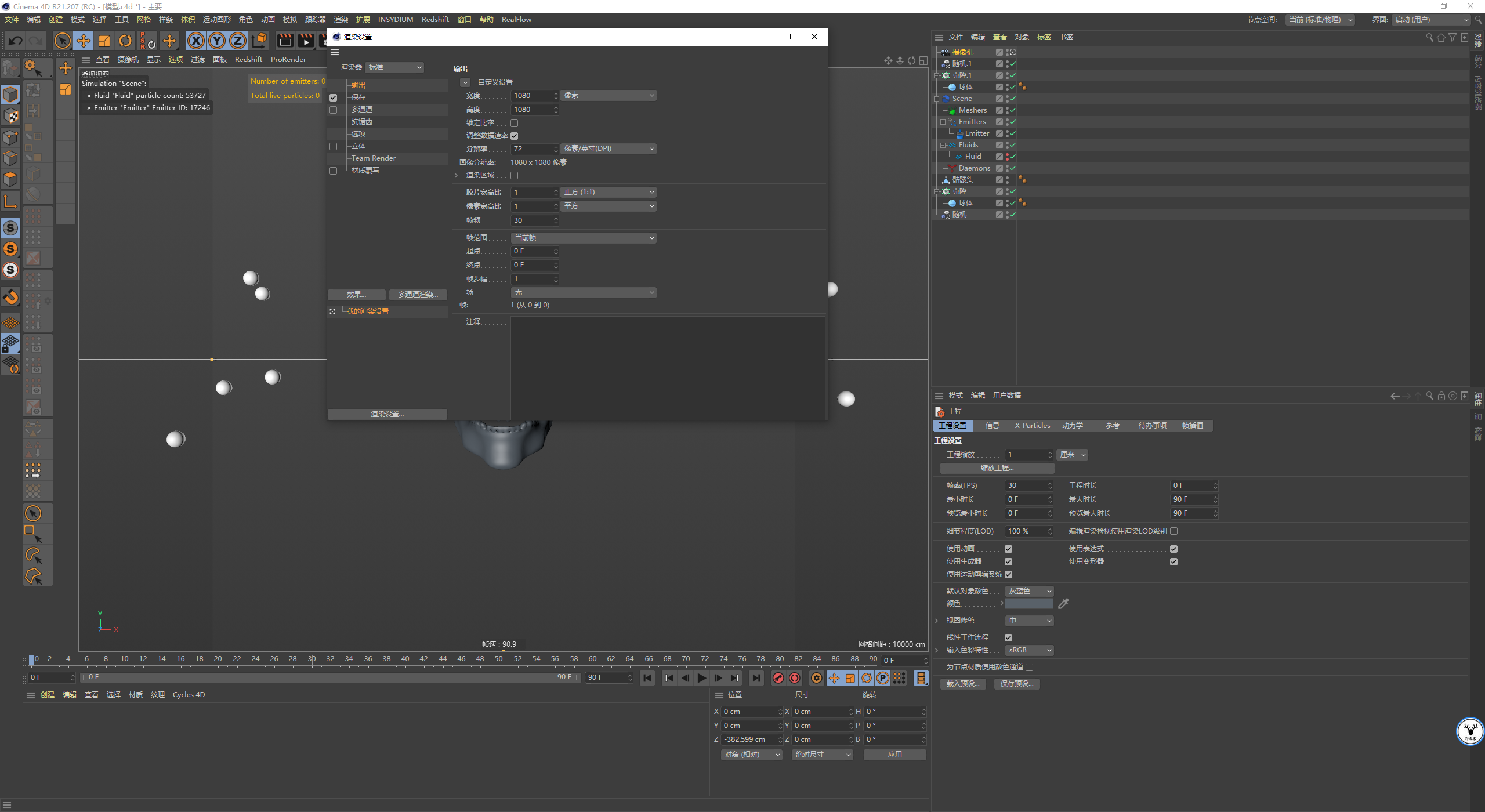The height and width of the screenshot is (812, 1485).
Task: Click attribute manager back arrow
Action: point(1395,396)
